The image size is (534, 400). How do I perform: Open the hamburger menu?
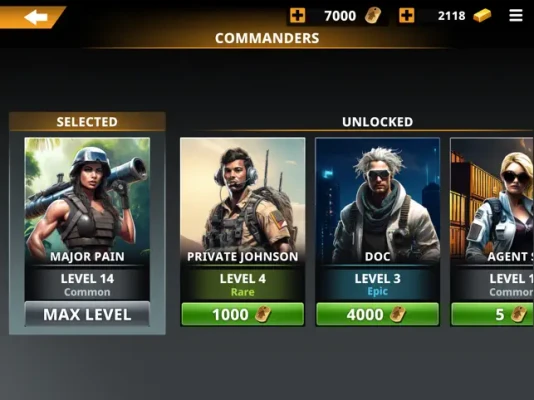coord(516,16)
